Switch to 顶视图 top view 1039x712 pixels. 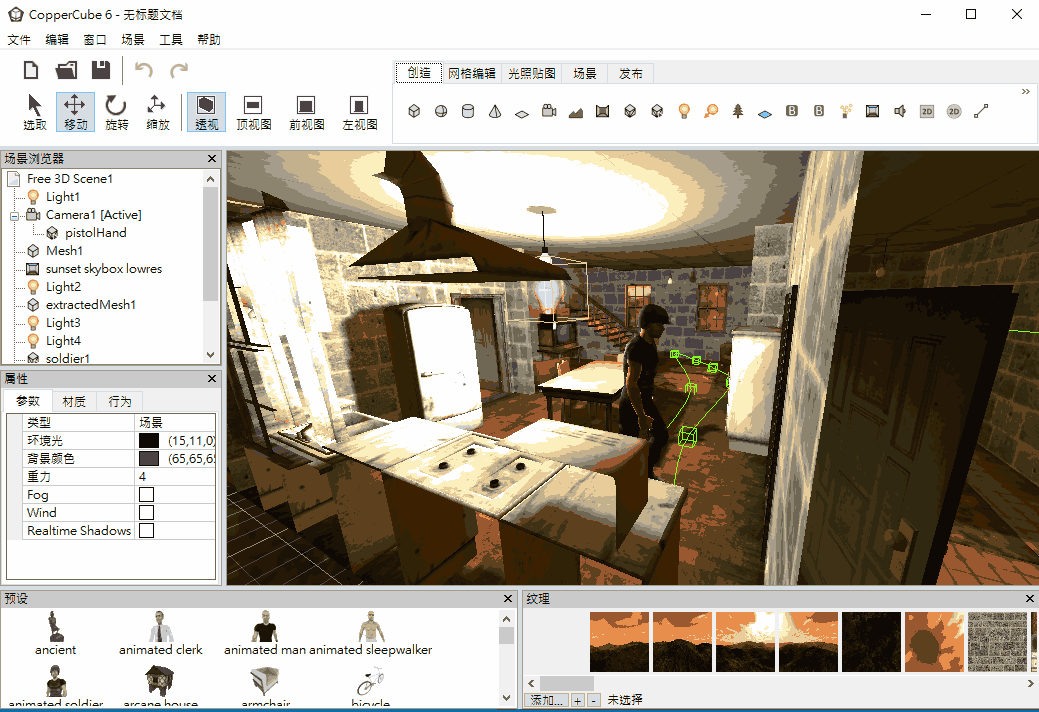pos(253,111)
